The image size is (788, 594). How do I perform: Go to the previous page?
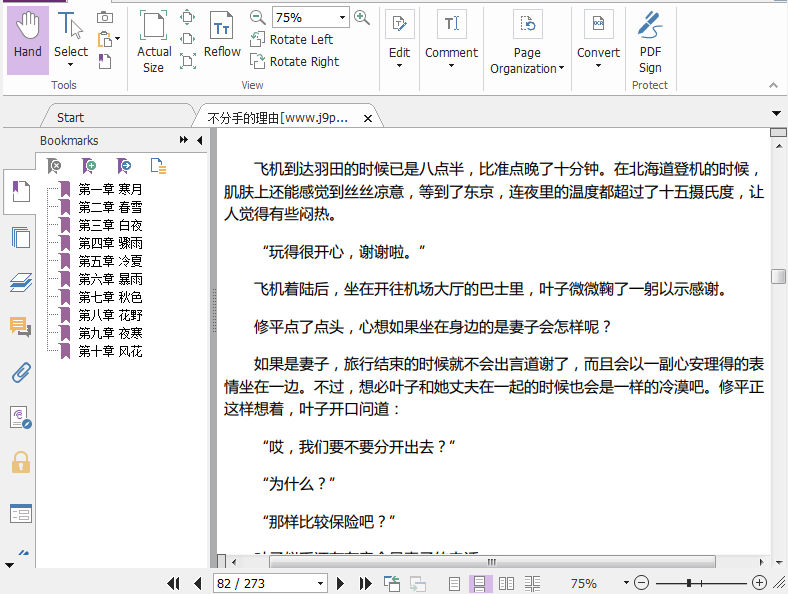(x=198, y=583)
